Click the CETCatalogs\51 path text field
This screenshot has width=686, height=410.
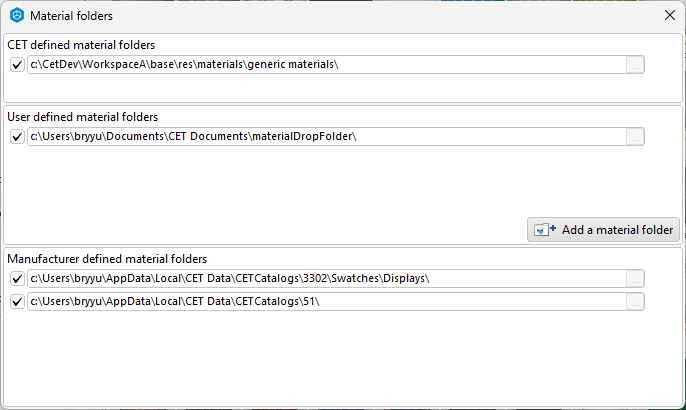327,301
